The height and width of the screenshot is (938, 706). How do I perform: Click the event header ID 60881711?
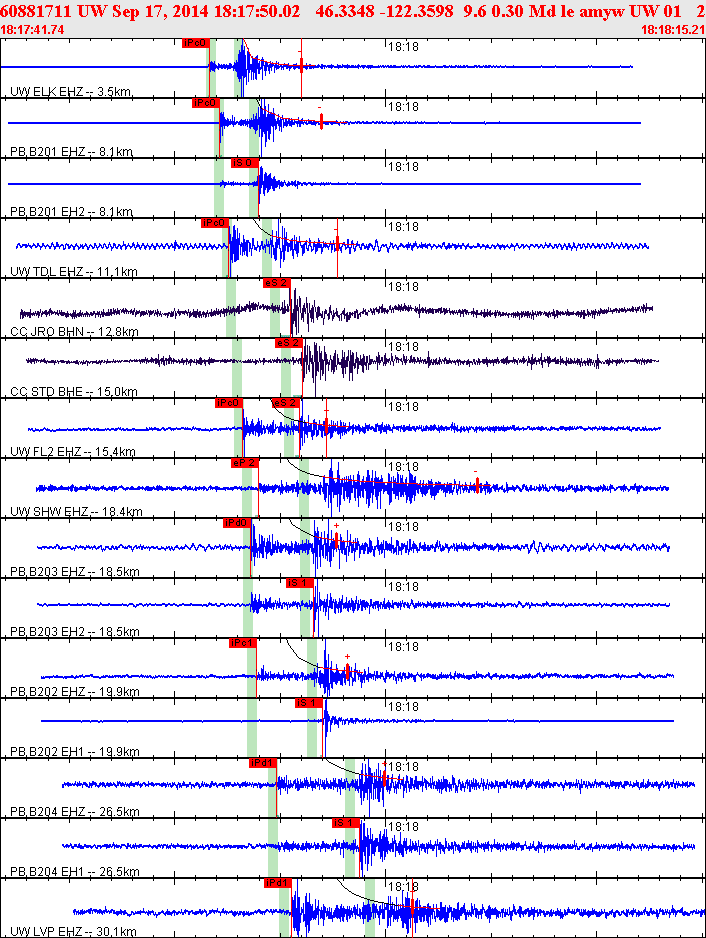35,11
